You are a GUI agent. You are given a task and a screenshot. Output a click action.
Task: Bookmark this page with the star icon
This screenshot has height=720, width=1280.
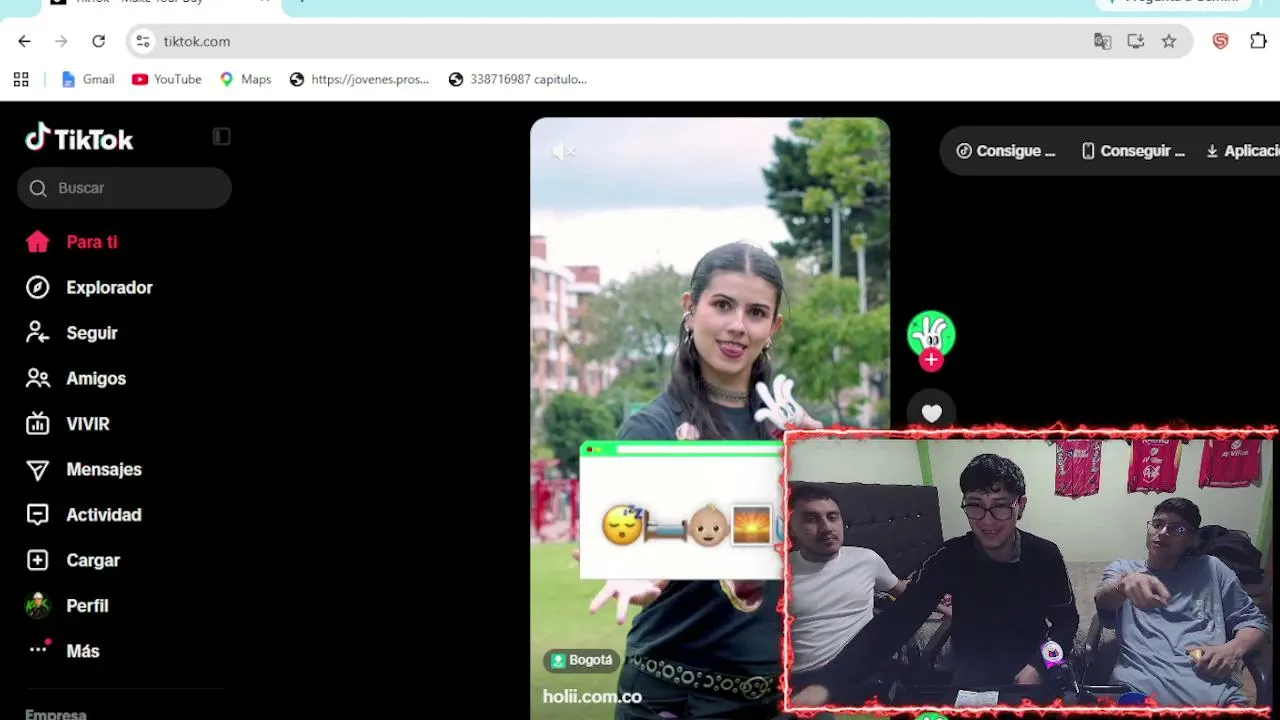click(1169, 41)
